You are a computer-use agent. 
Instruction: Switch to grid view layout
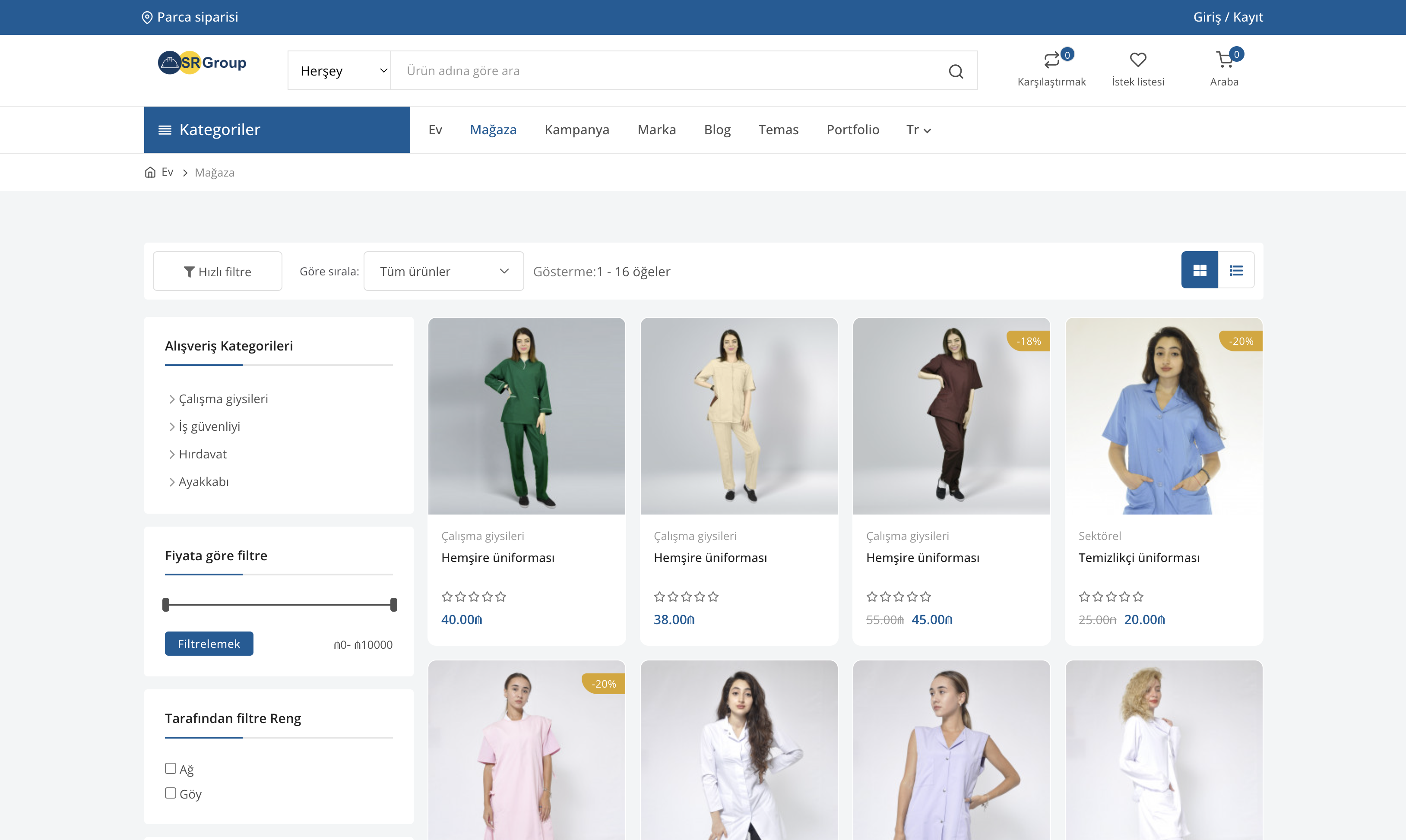click(1199, 271)
